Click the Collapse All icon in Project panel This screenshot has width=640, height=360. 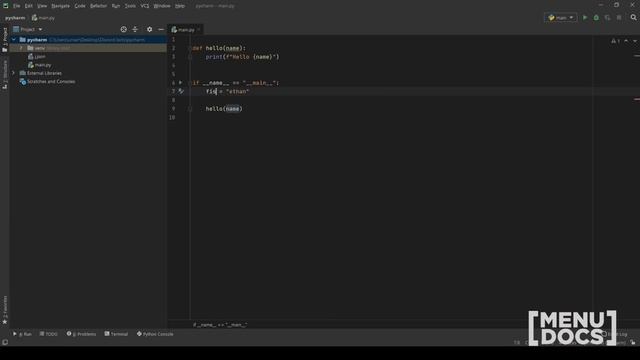pos(135,29)
